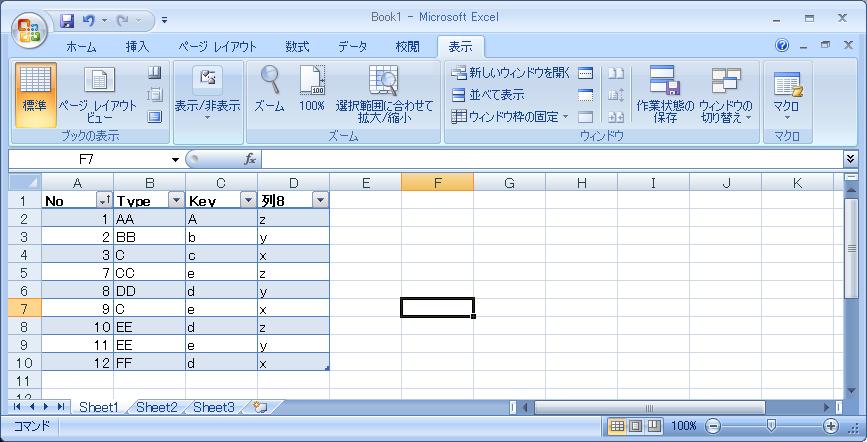Customize Quick Access Toolbar dropdown arrow
Viewport: 867px width, 442px height.
click(x=165, y=21)
